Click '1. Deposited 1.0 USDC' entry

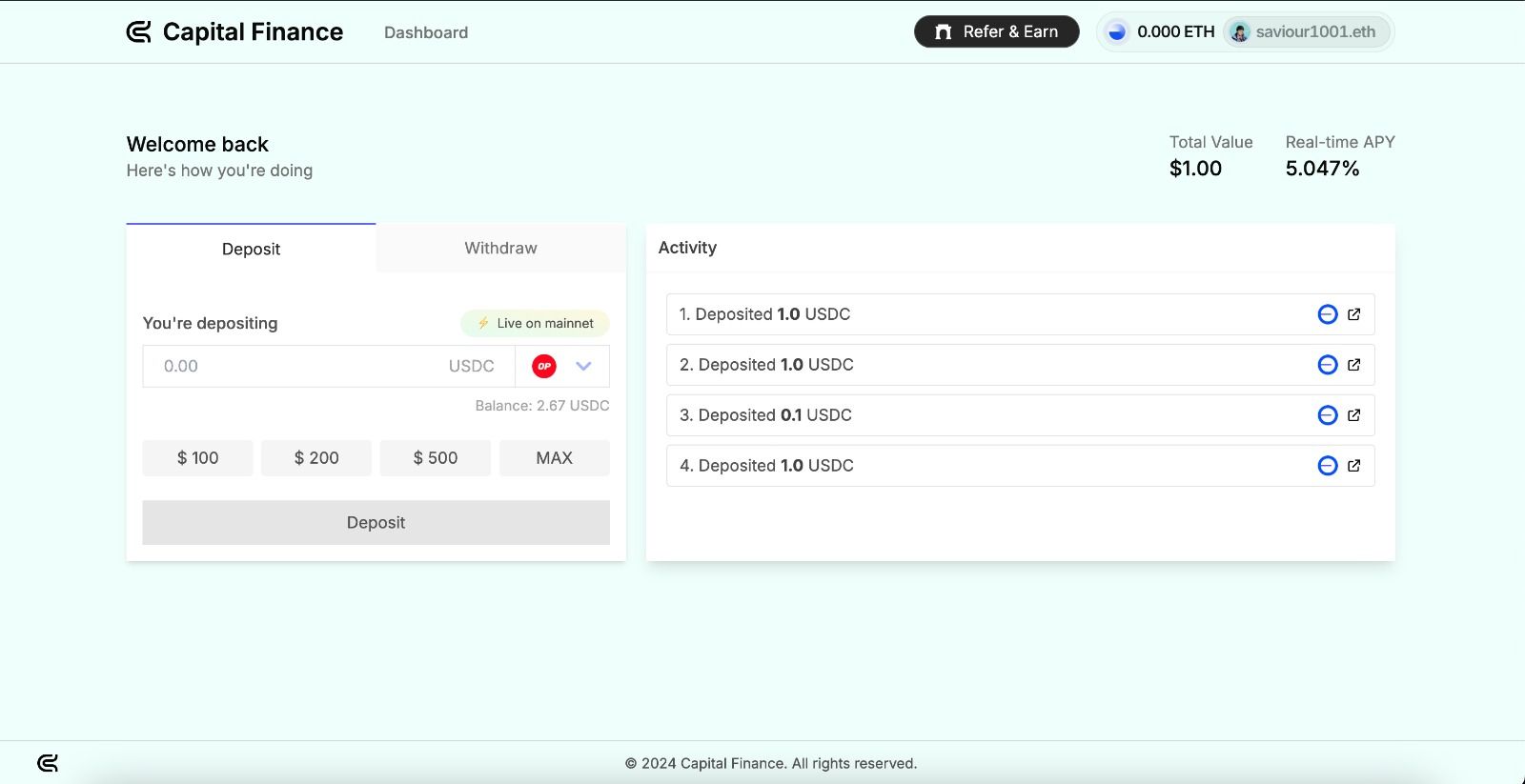pos(1021,314)
